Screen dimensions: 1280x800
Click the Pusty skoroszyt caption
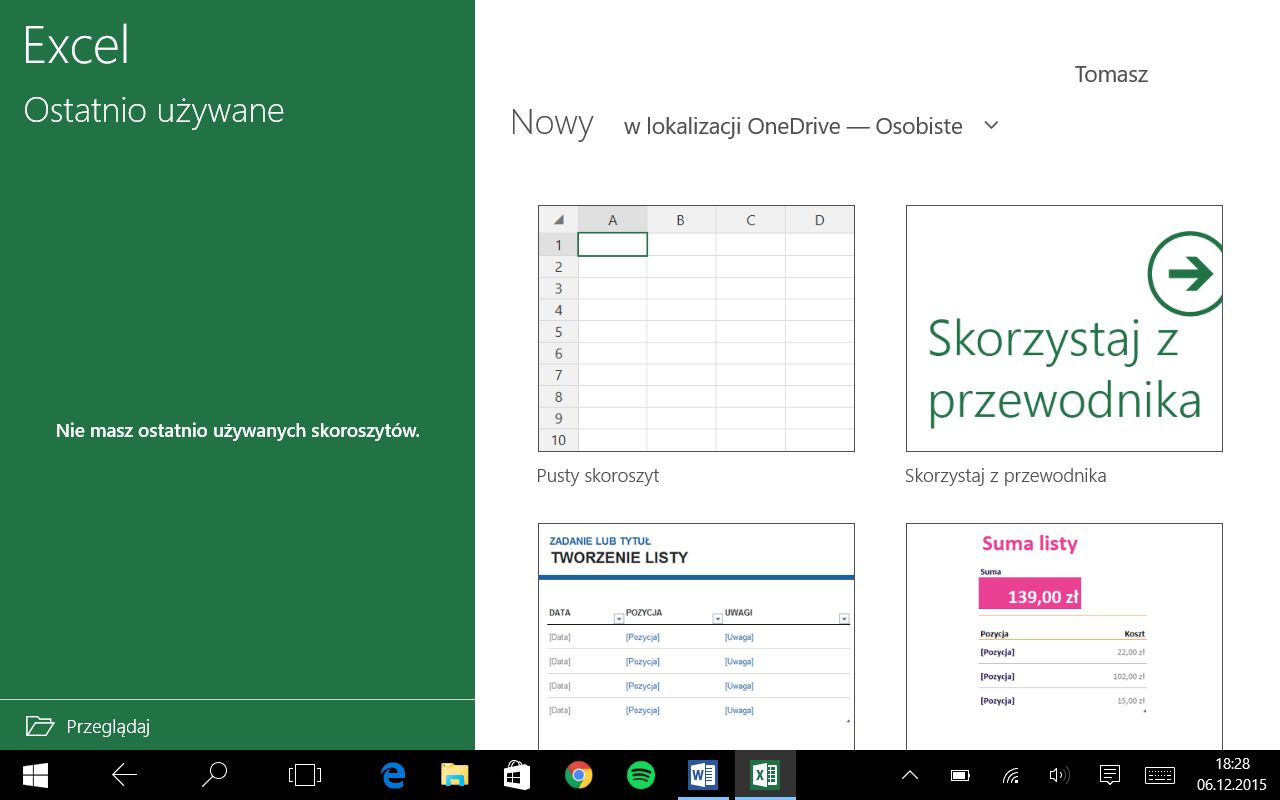pos(598,476)
